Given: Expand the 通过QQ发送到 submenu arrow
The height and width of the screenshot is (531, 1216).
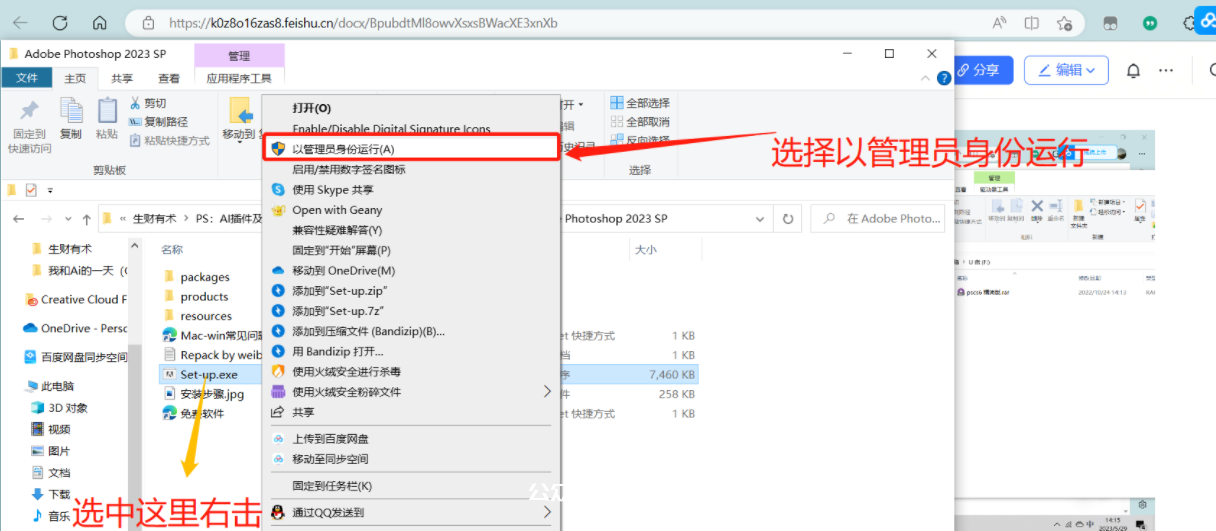Looking at the screenshot, I should coord(547,512).
